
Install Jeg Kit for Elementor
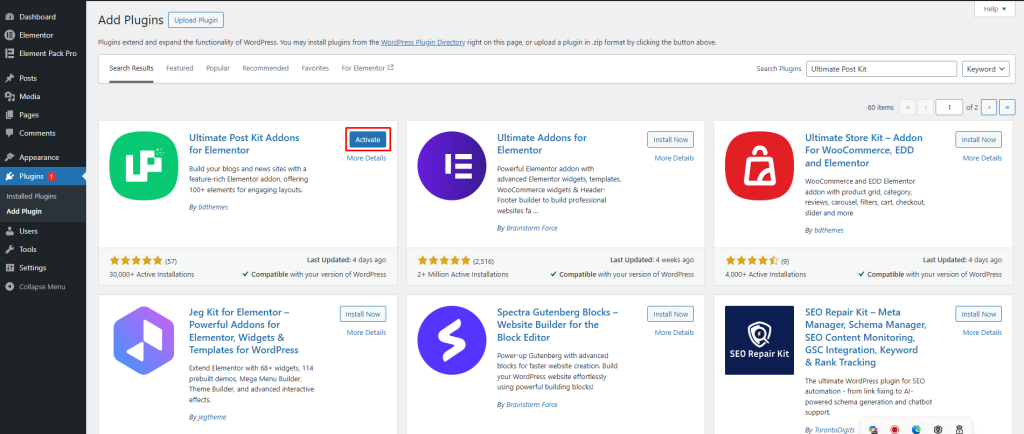coord(363,314)
